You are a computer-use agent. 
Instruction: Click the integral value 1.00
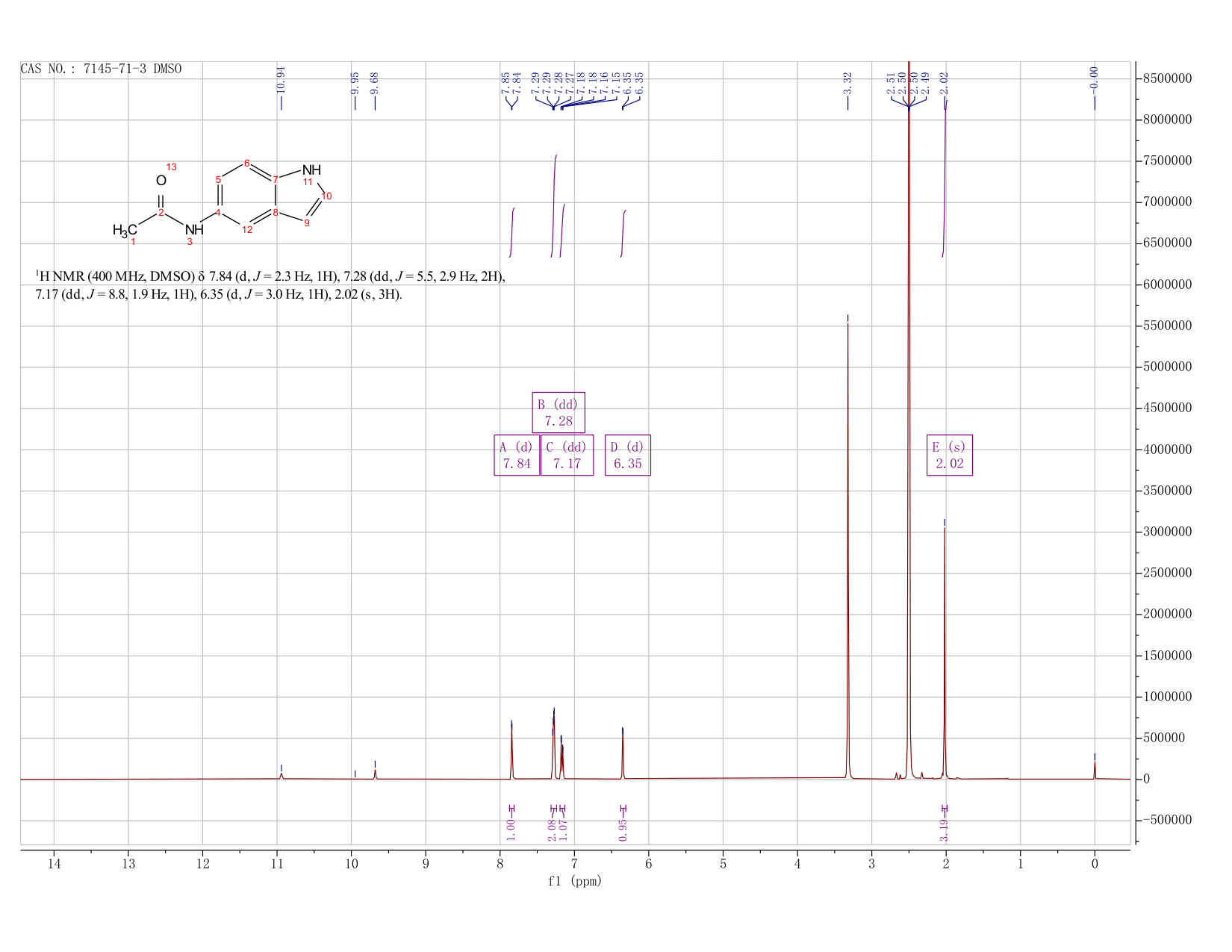[511, 829]
